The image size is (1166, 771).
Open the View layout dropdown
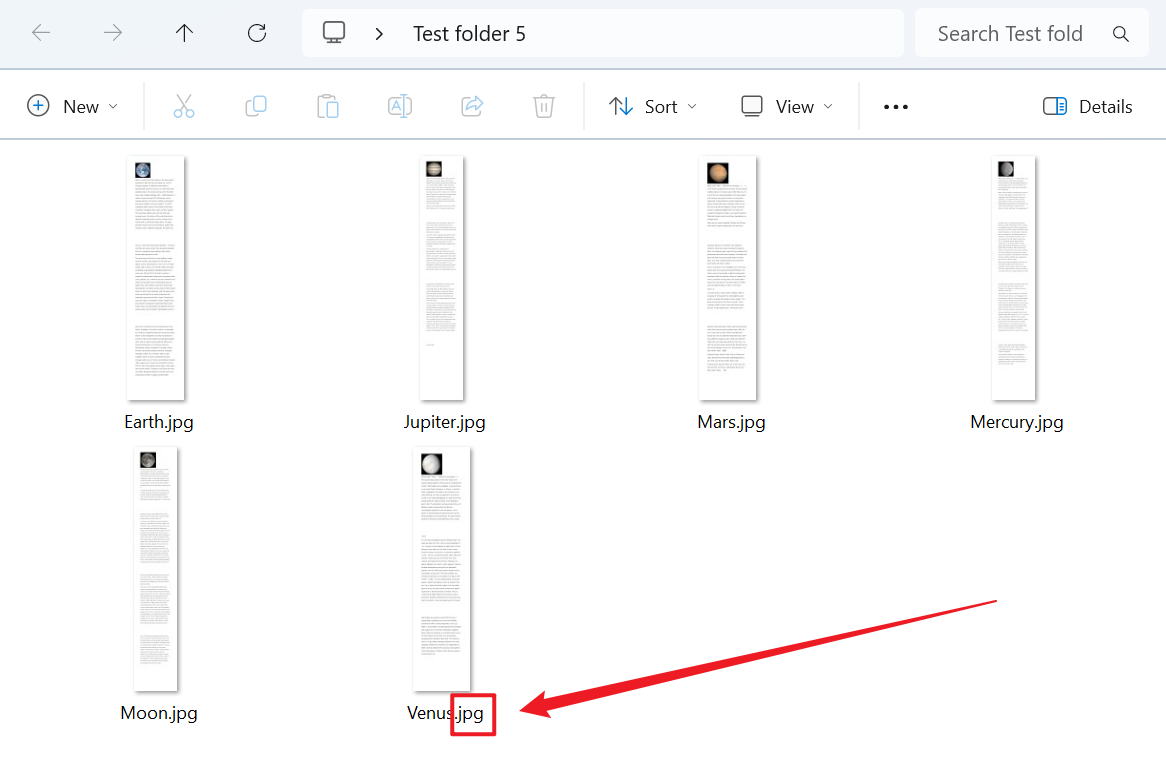tap(787, 106)
